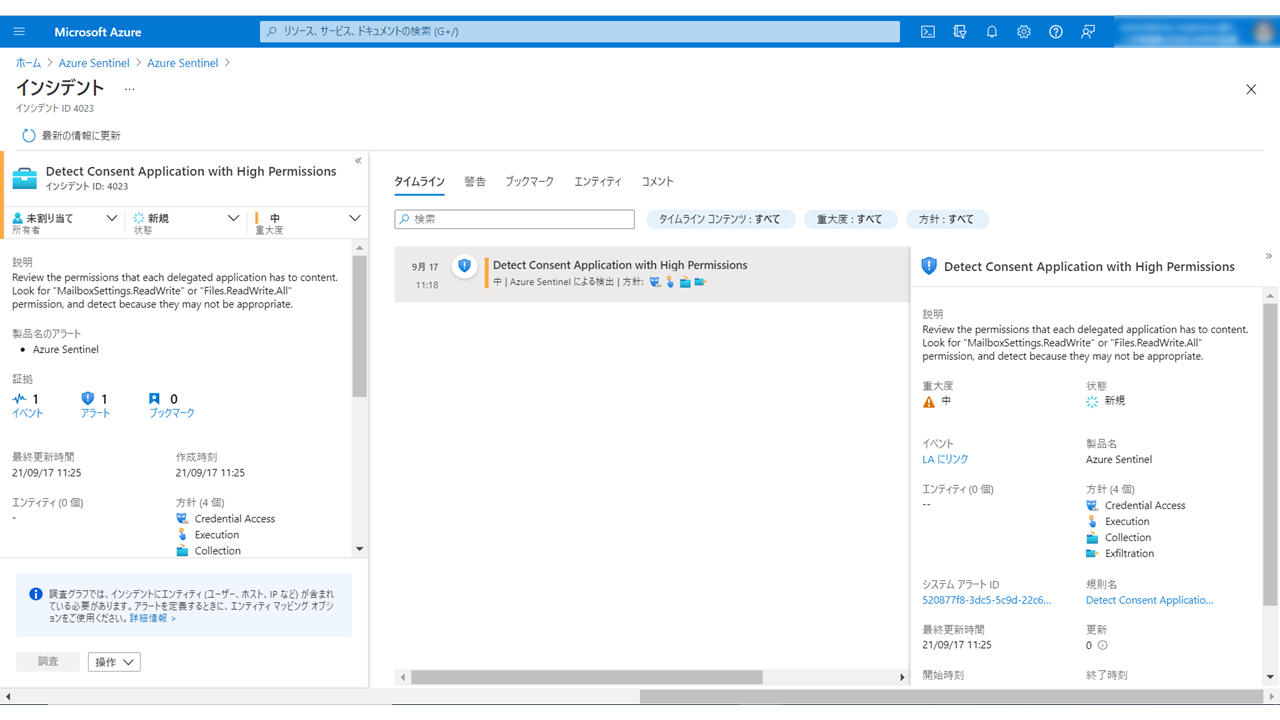Open the feedback icon in top bar

click(x=1088, y=32)
